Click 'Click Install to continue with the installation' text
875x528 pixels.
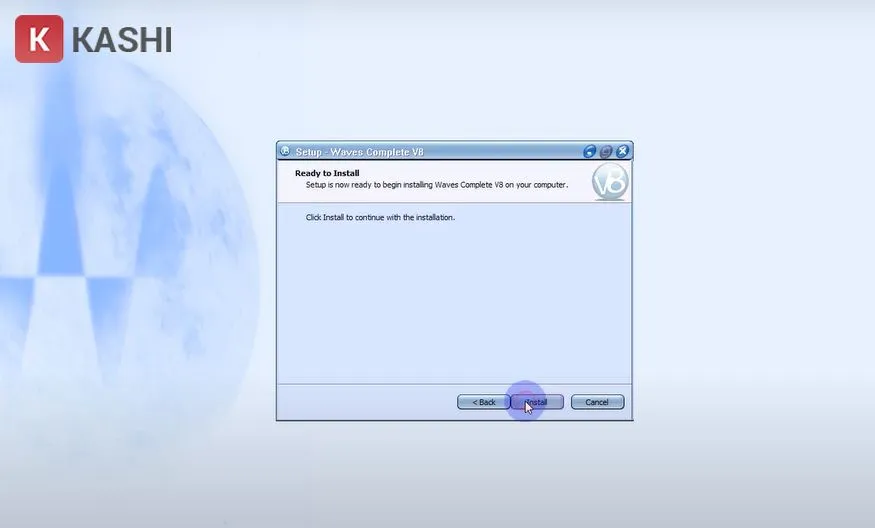pyautogui.click(x=380, y=217)
